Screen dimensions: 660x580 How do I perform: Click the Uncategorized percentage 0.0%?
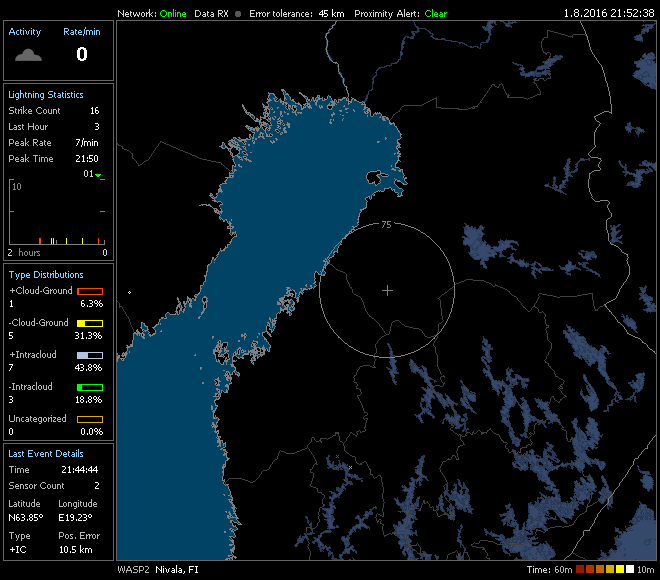coord(92,431)
